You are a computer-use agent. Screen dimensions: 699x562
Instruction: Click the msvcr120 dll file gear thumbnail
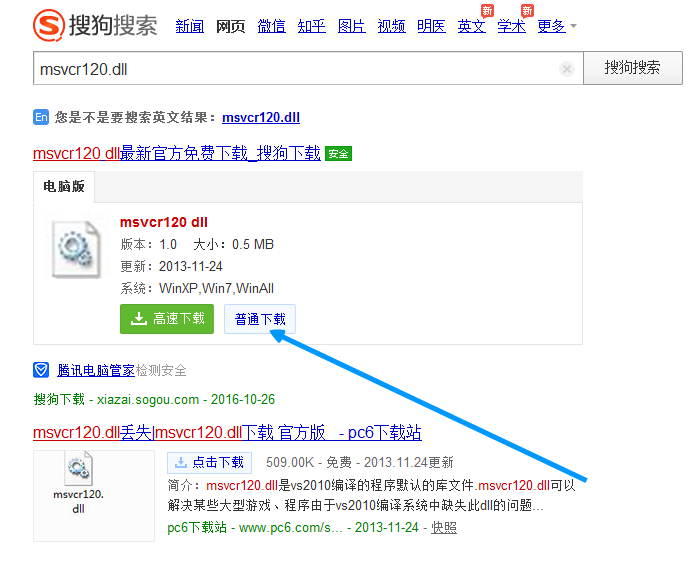pyautogui.click(x=76, y=250)
